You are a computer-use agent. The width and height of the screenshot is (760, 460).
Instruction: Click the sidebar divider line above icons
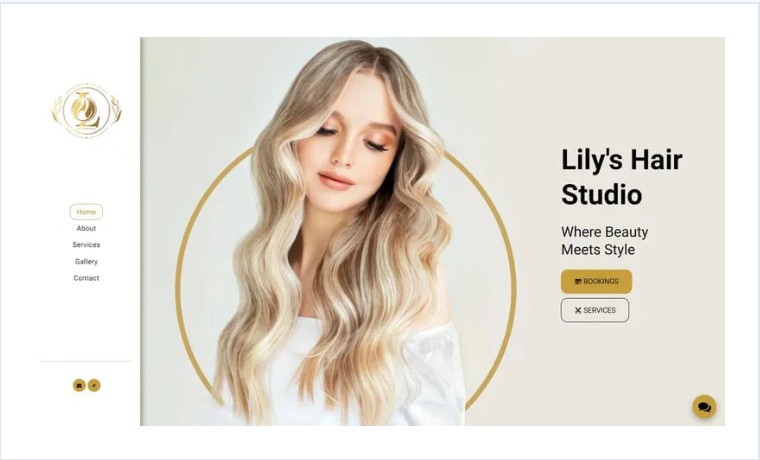(x=86, y=361)
